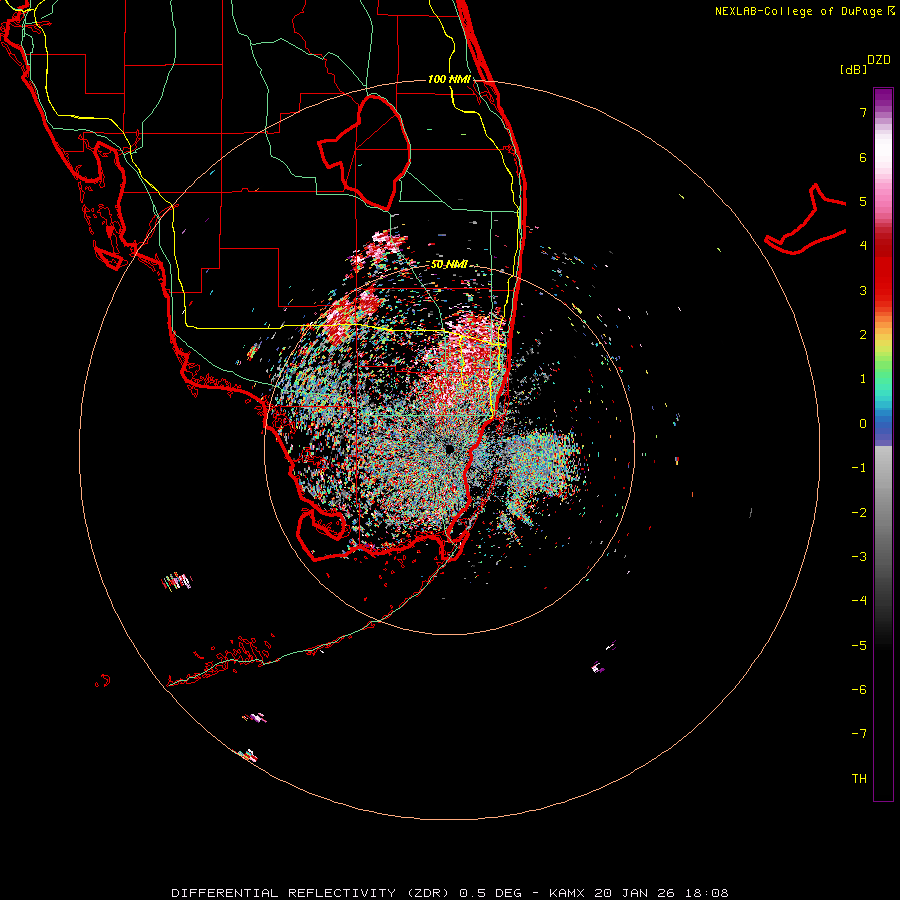Click the 100 NMI range ring label
The image size is (900, 900).
(449, 79)
